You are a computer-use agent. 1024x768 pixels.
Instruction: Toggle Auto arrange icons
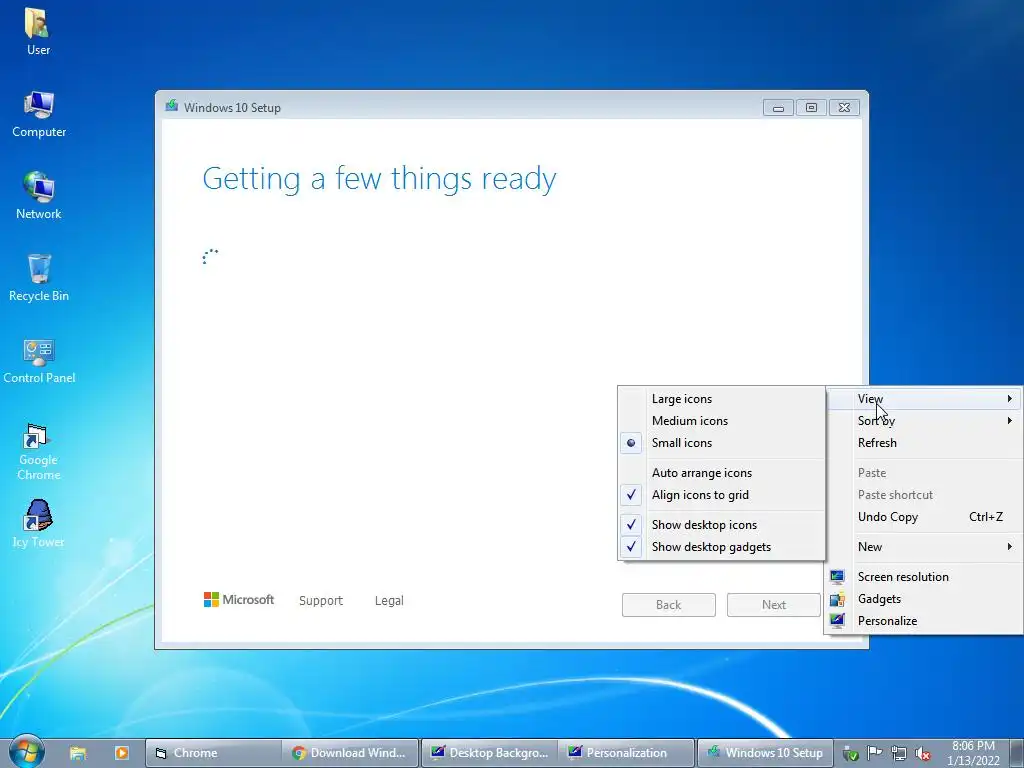[x=722, y=473]
